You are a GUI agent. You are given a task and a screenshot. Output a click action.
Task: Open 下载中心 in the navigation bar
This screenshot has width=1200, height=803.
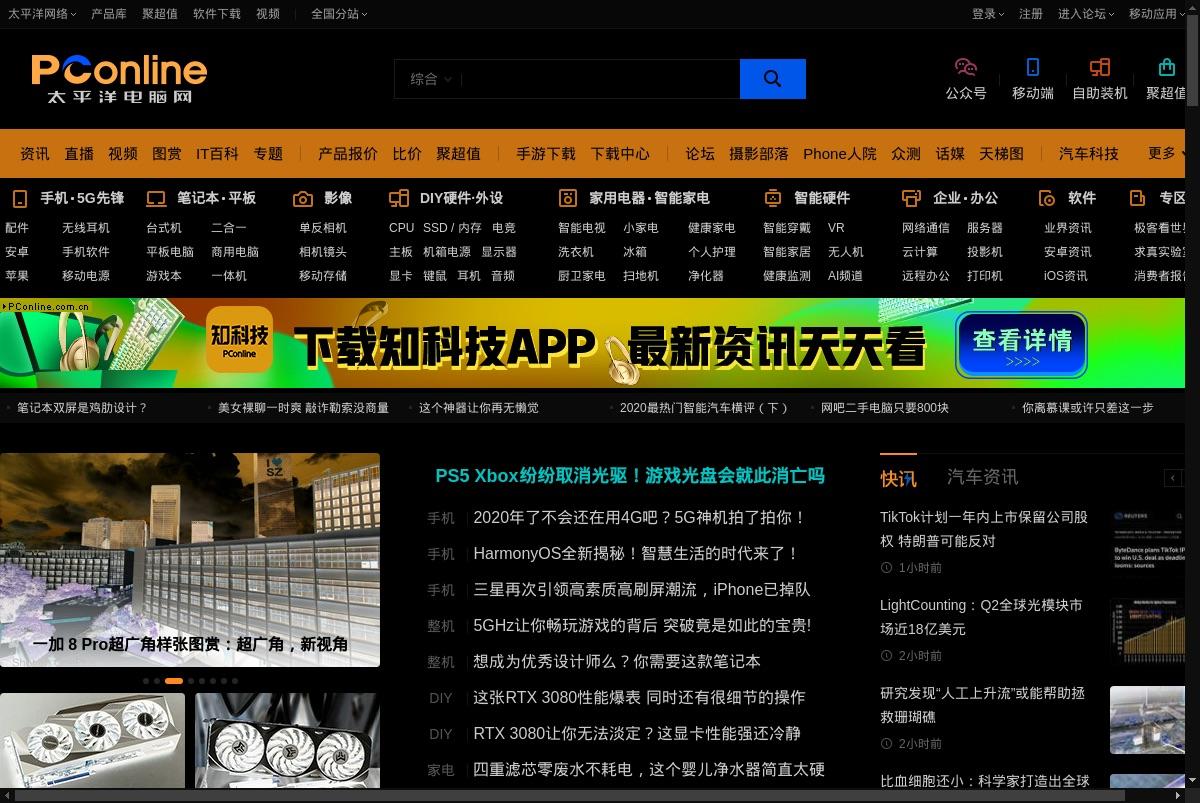pos(620,153)
